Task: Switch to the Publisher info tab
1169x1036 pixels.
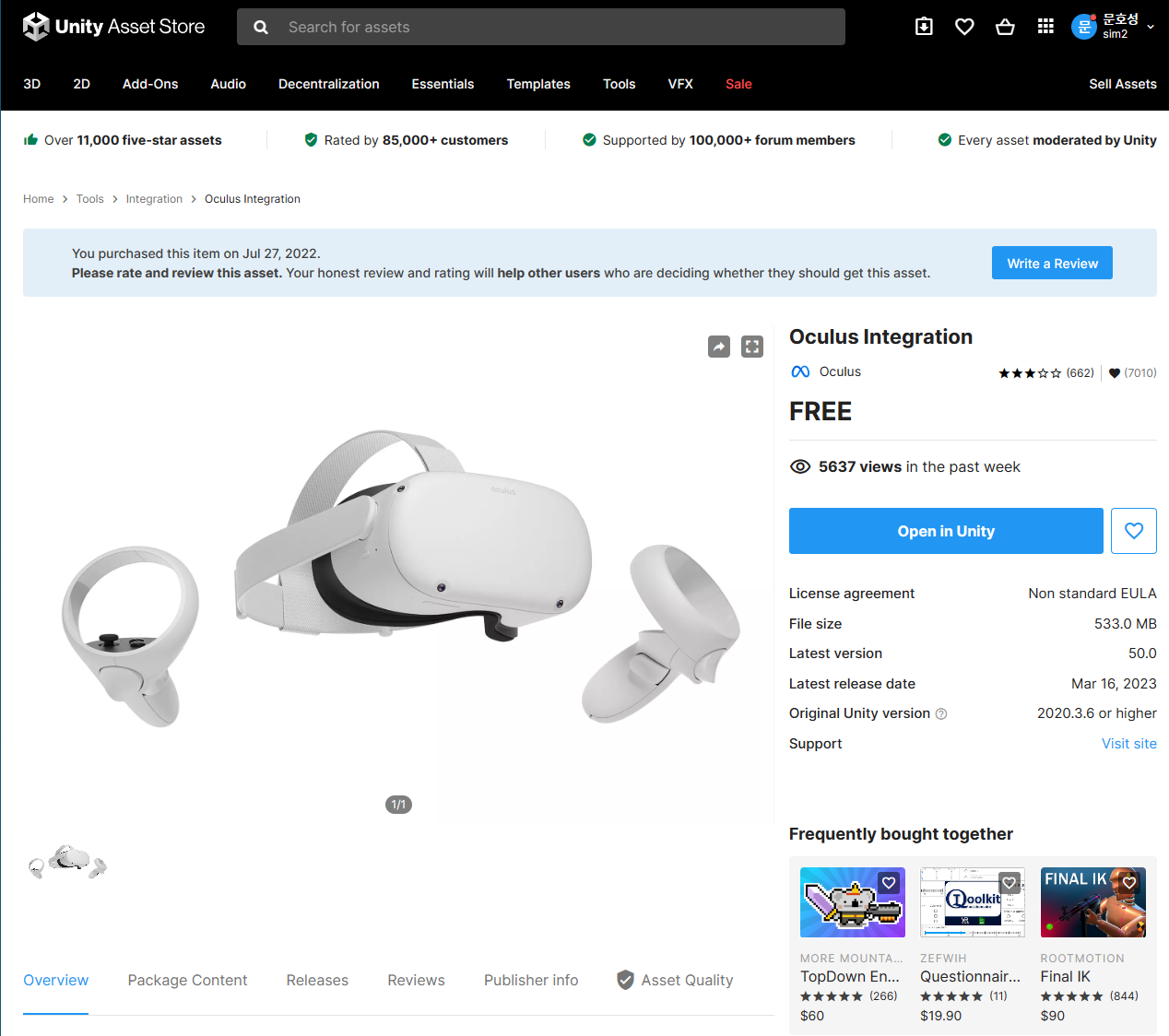Action: [531, 981]
